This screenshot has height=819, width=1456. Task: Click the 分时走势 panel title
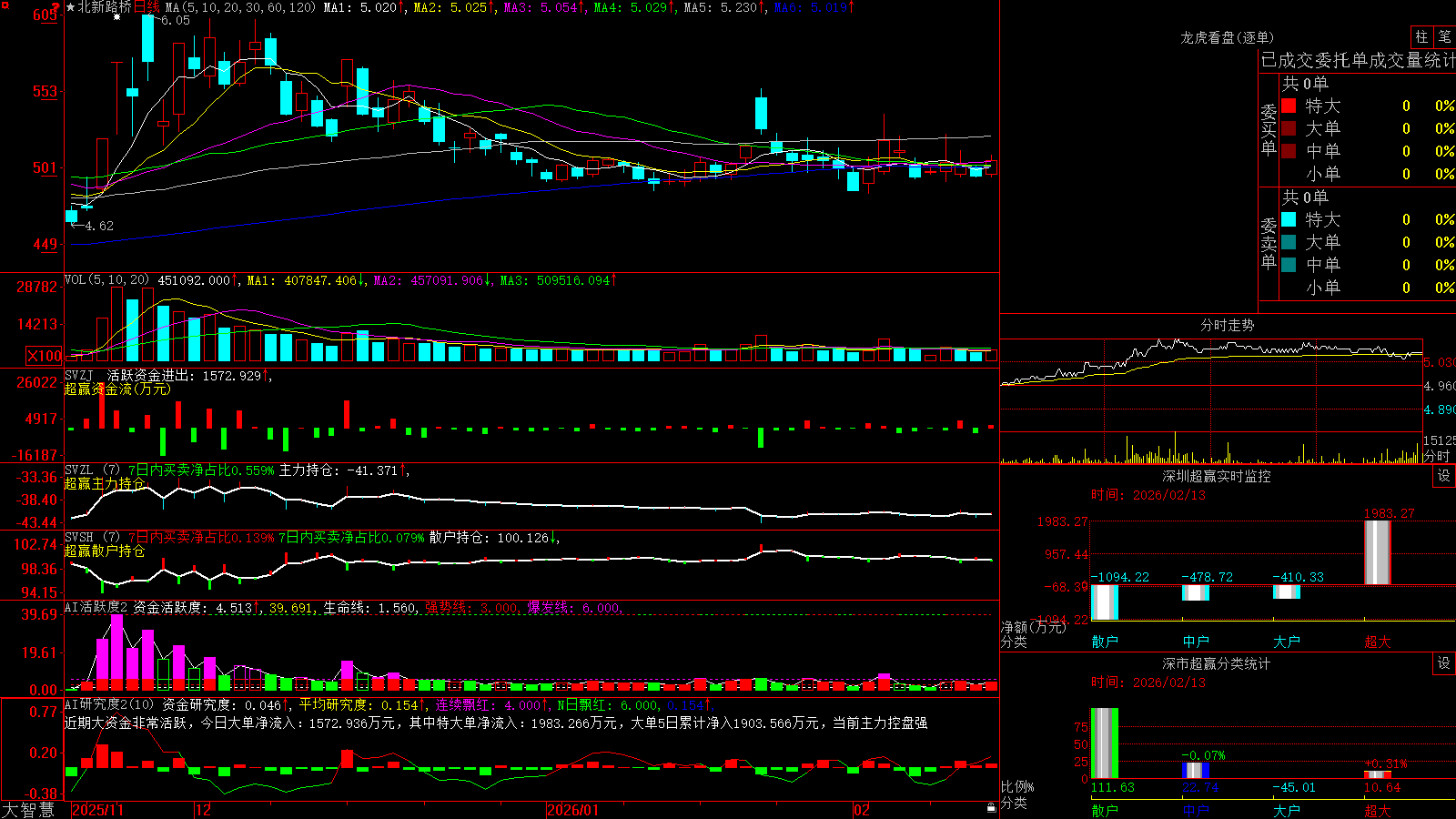(x=1227, y=325)
